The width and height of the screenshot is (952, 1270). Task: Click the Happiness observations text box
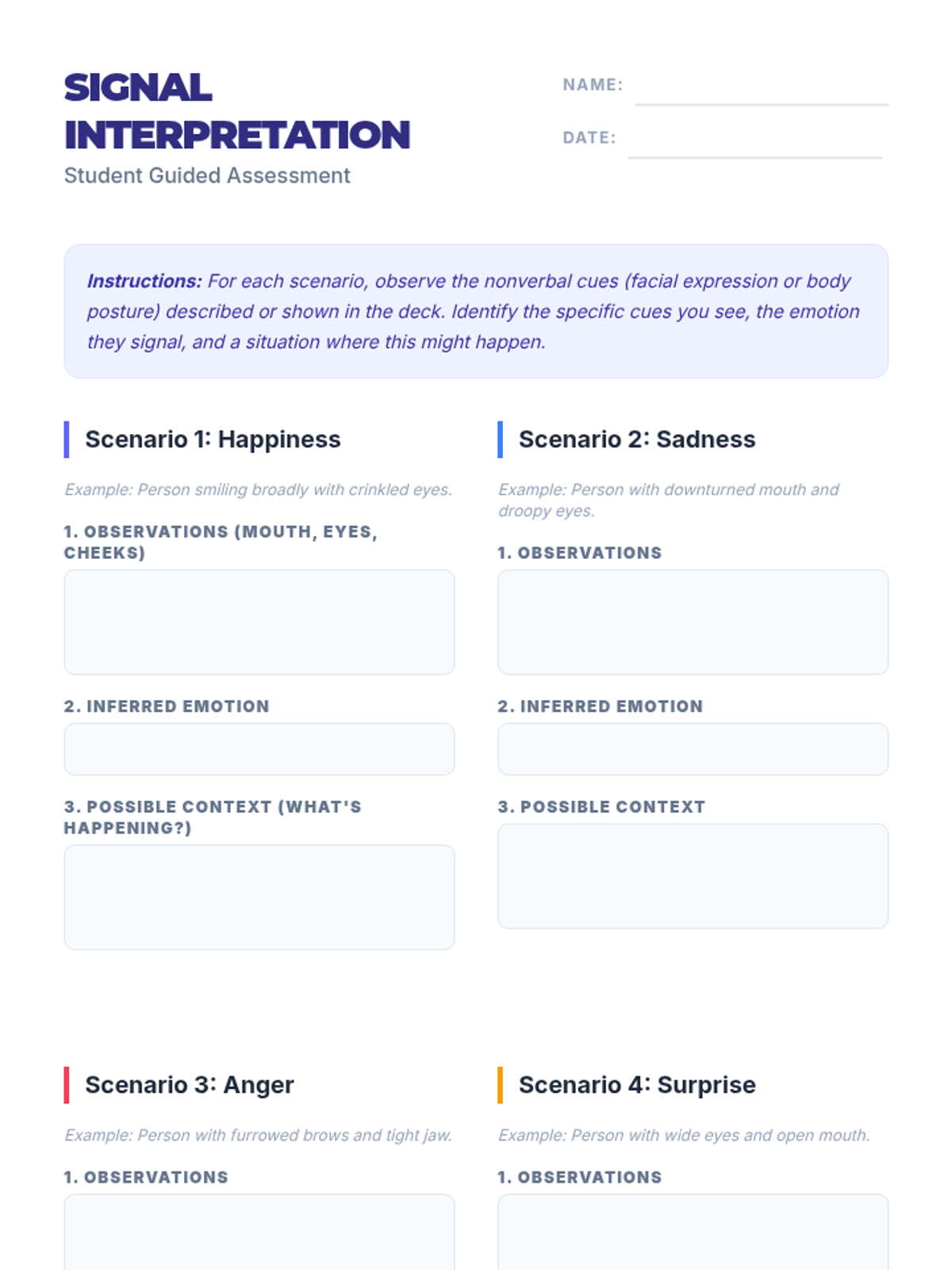(259, 622)
